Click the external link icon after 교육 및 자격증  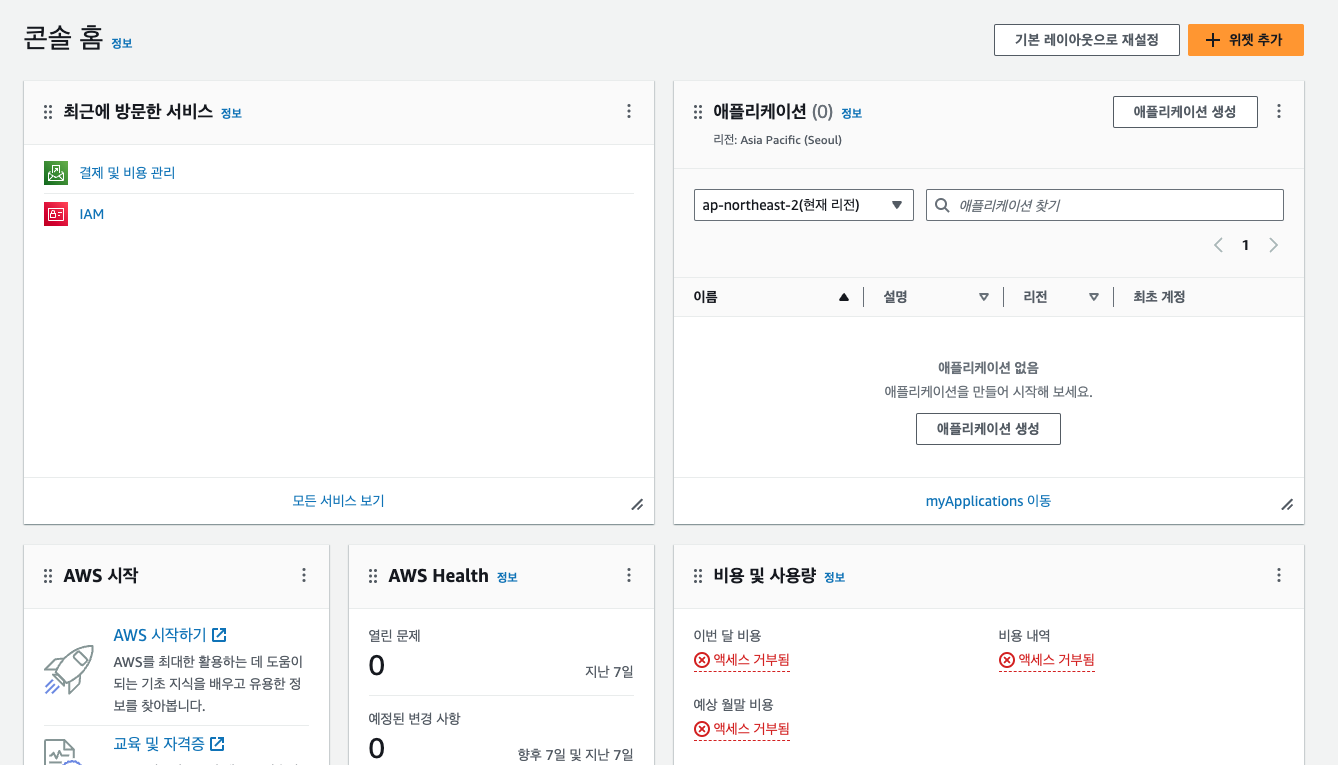217,744
